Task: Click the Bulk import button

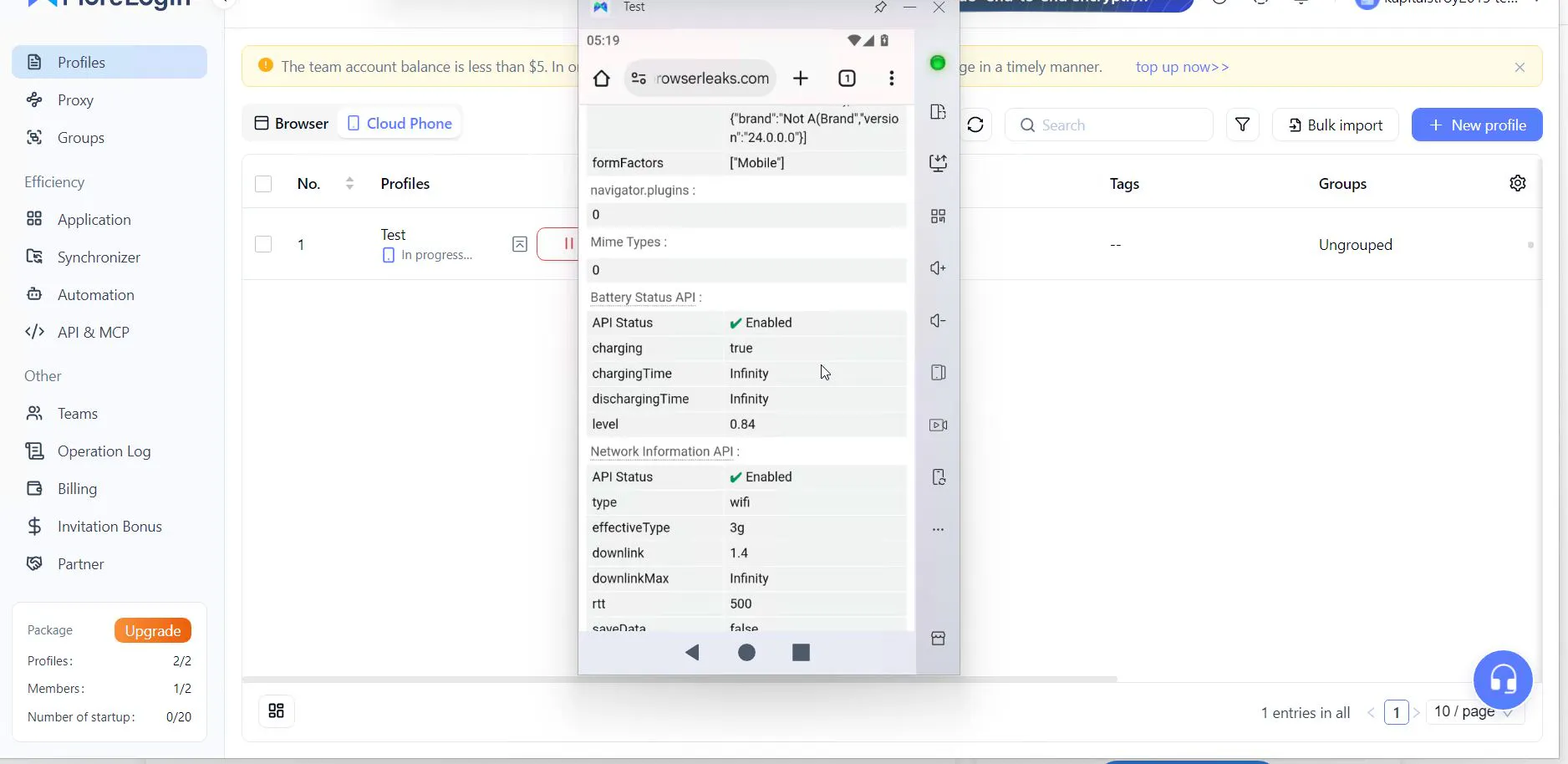Action: (x=1335, y=125)
